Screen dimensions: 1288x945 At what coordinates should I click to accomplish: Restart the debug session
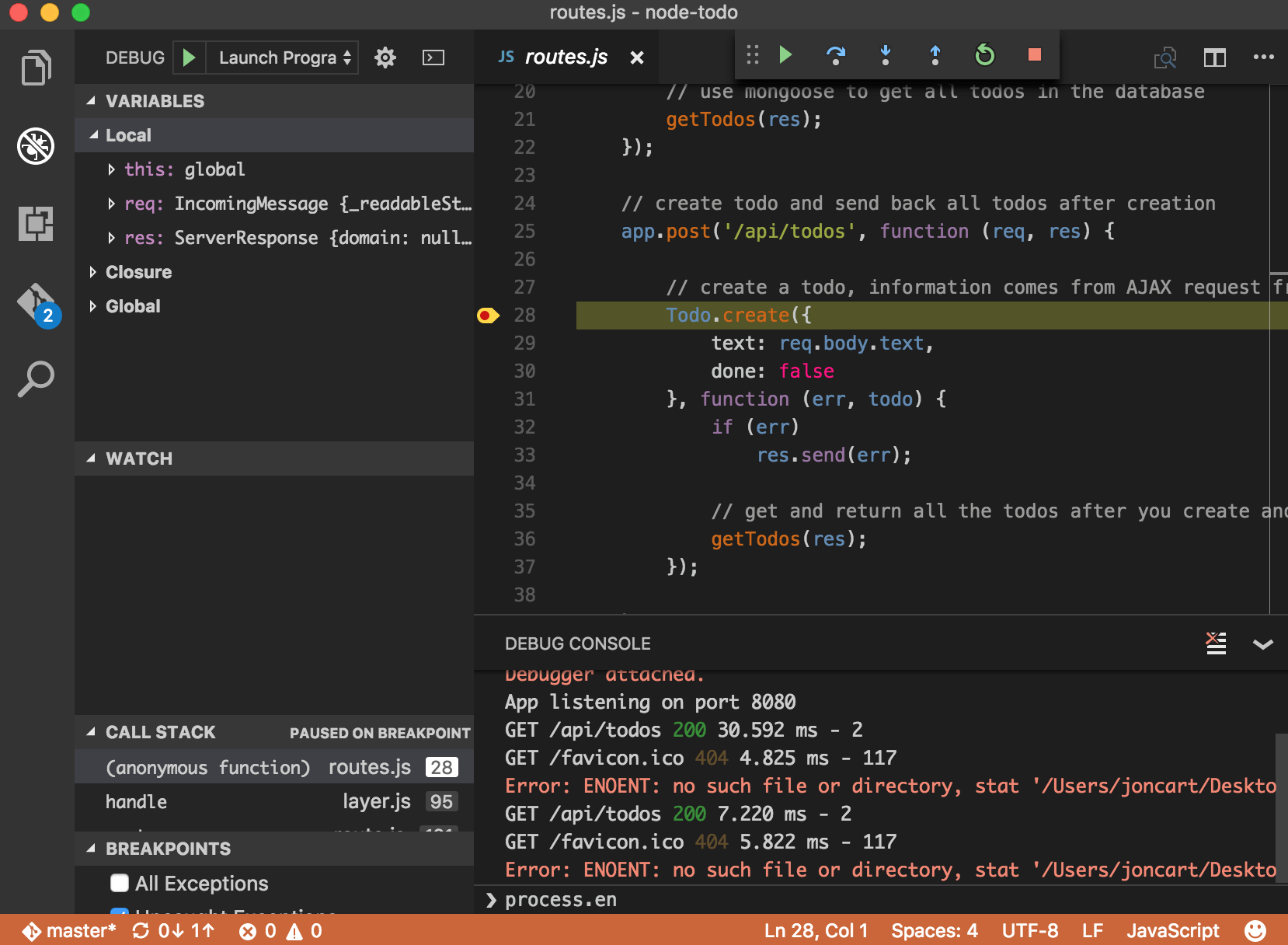point(984,55)
